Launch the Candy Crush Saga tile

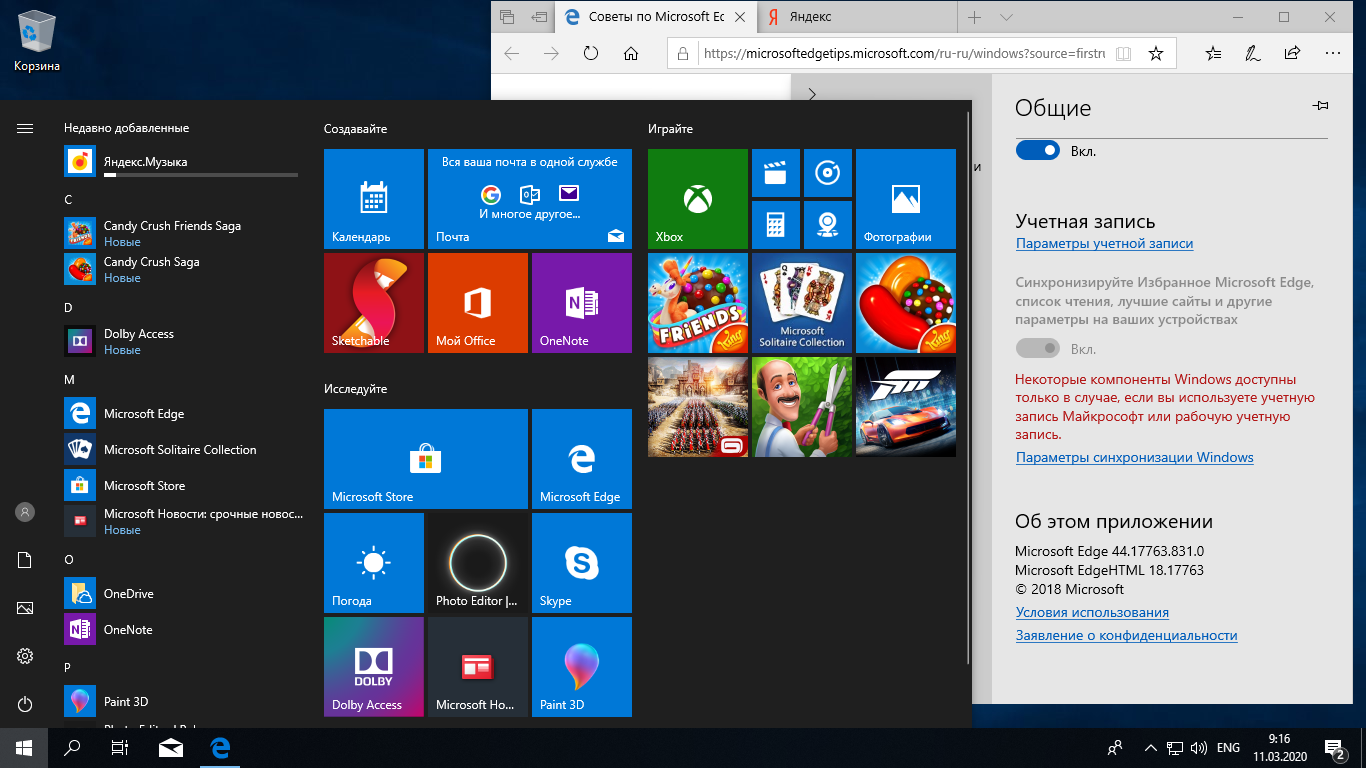(906, 303)
